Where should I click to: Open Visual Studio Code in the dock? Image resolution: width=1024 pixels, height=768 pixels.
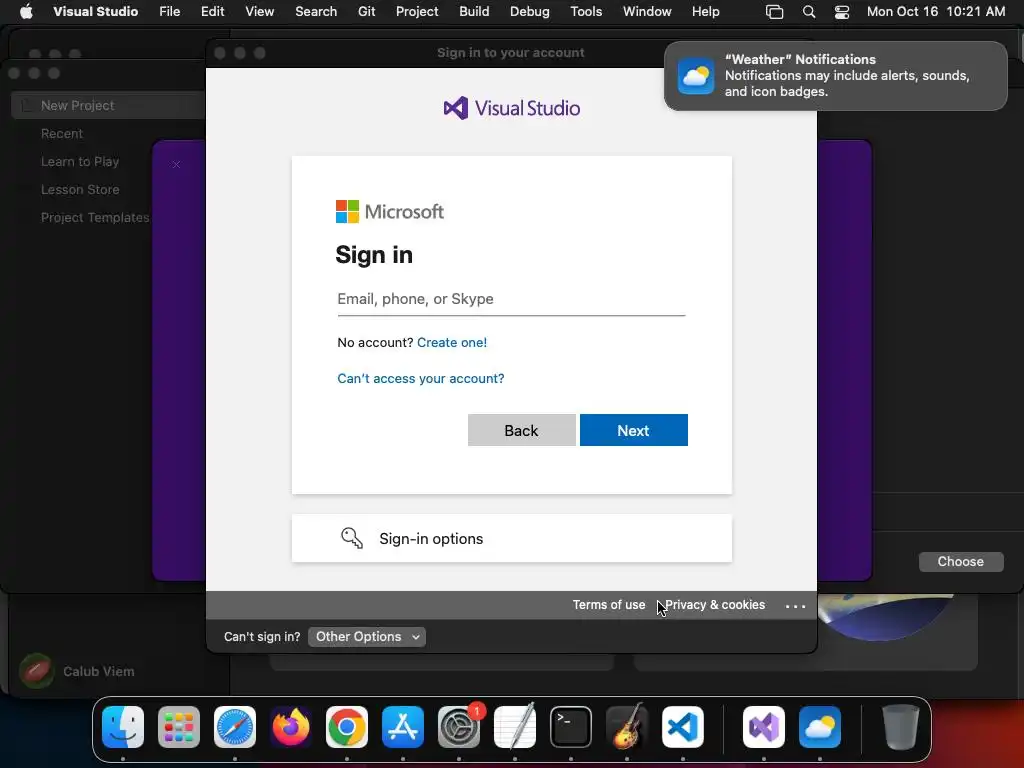[x=683, y=727]
